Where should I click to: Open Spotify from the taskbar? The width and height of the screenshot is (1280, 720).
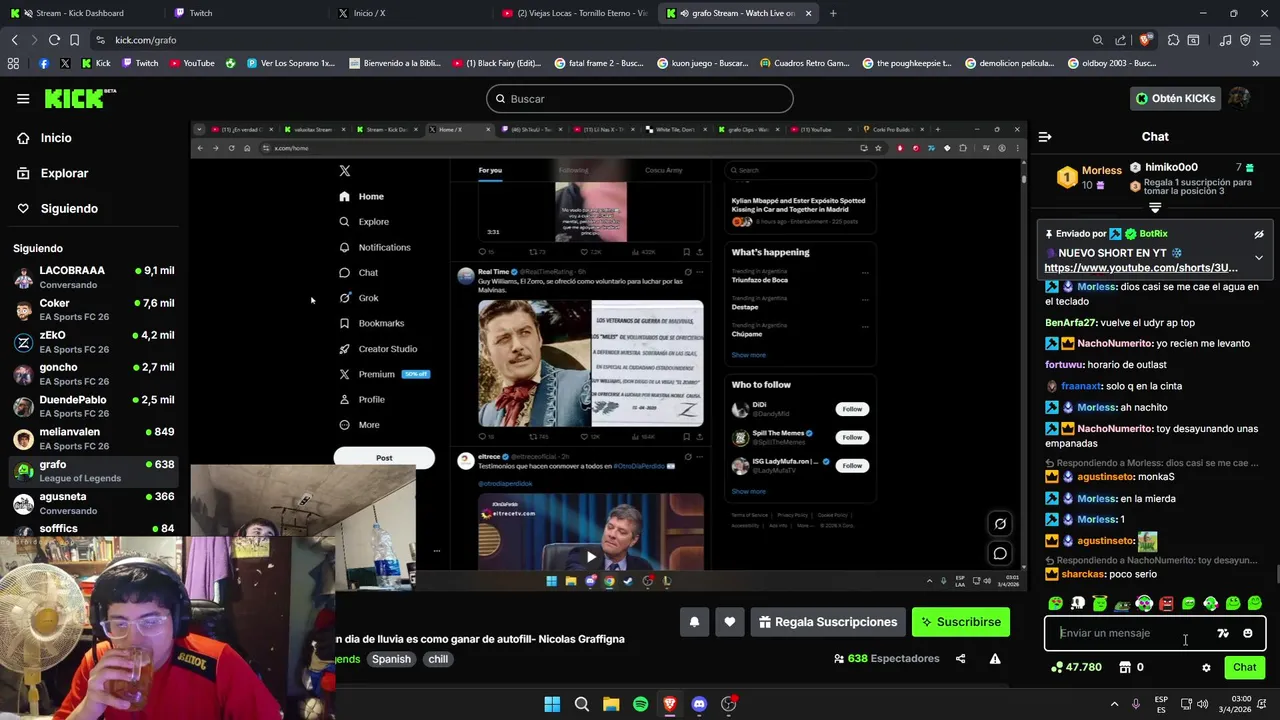640,704
